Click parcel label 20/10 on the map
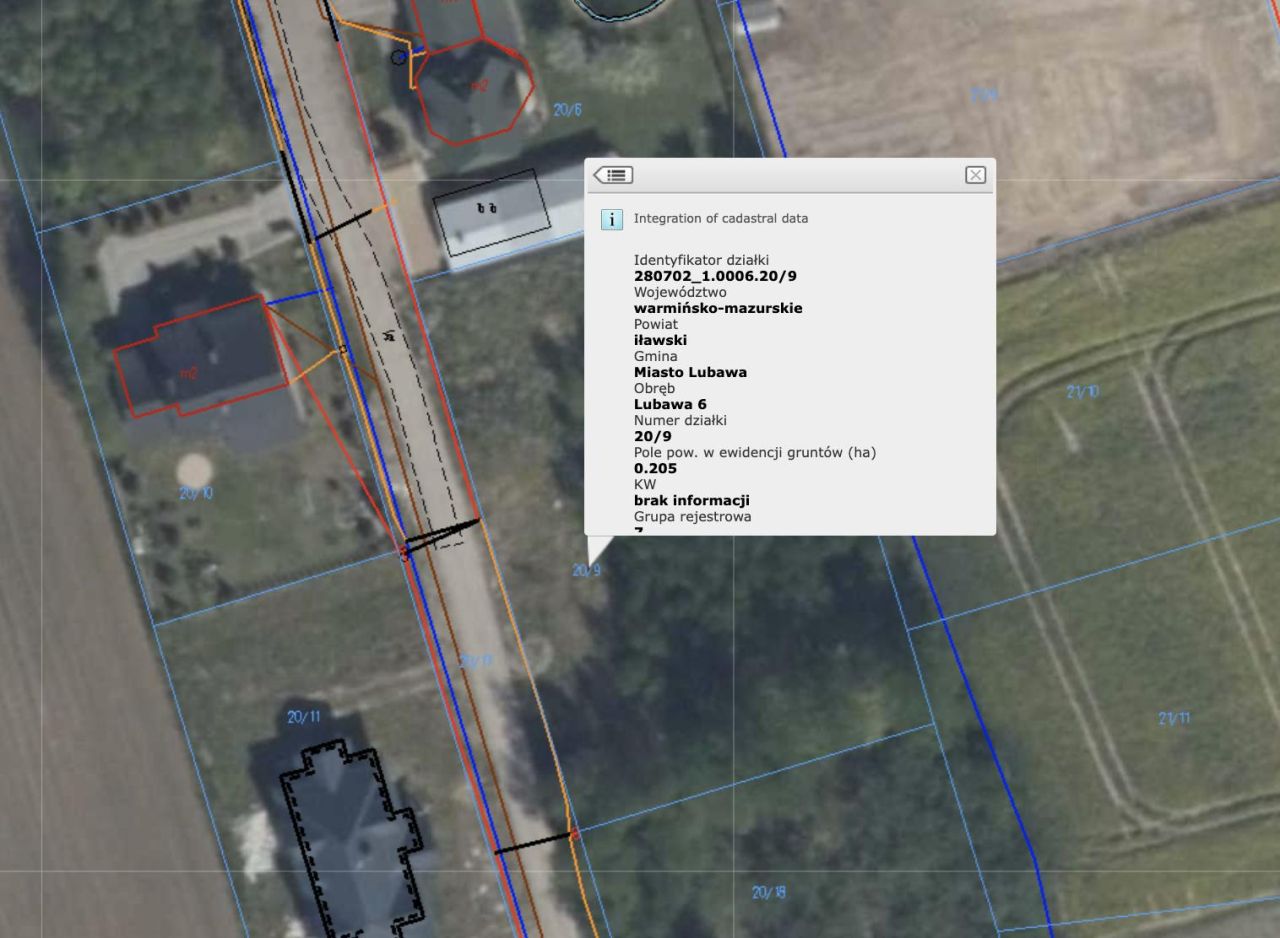Image resolution: width=1280 pixels, height=938 pixels. 196,493
